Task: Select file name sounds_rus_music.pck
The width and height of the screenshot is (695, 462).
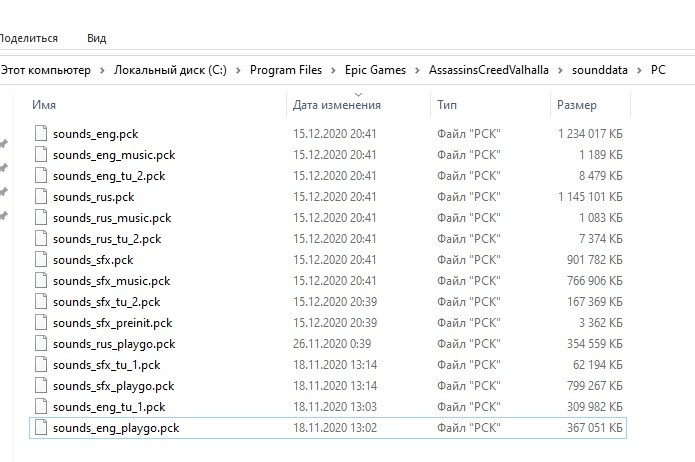Action: [112, 218]
